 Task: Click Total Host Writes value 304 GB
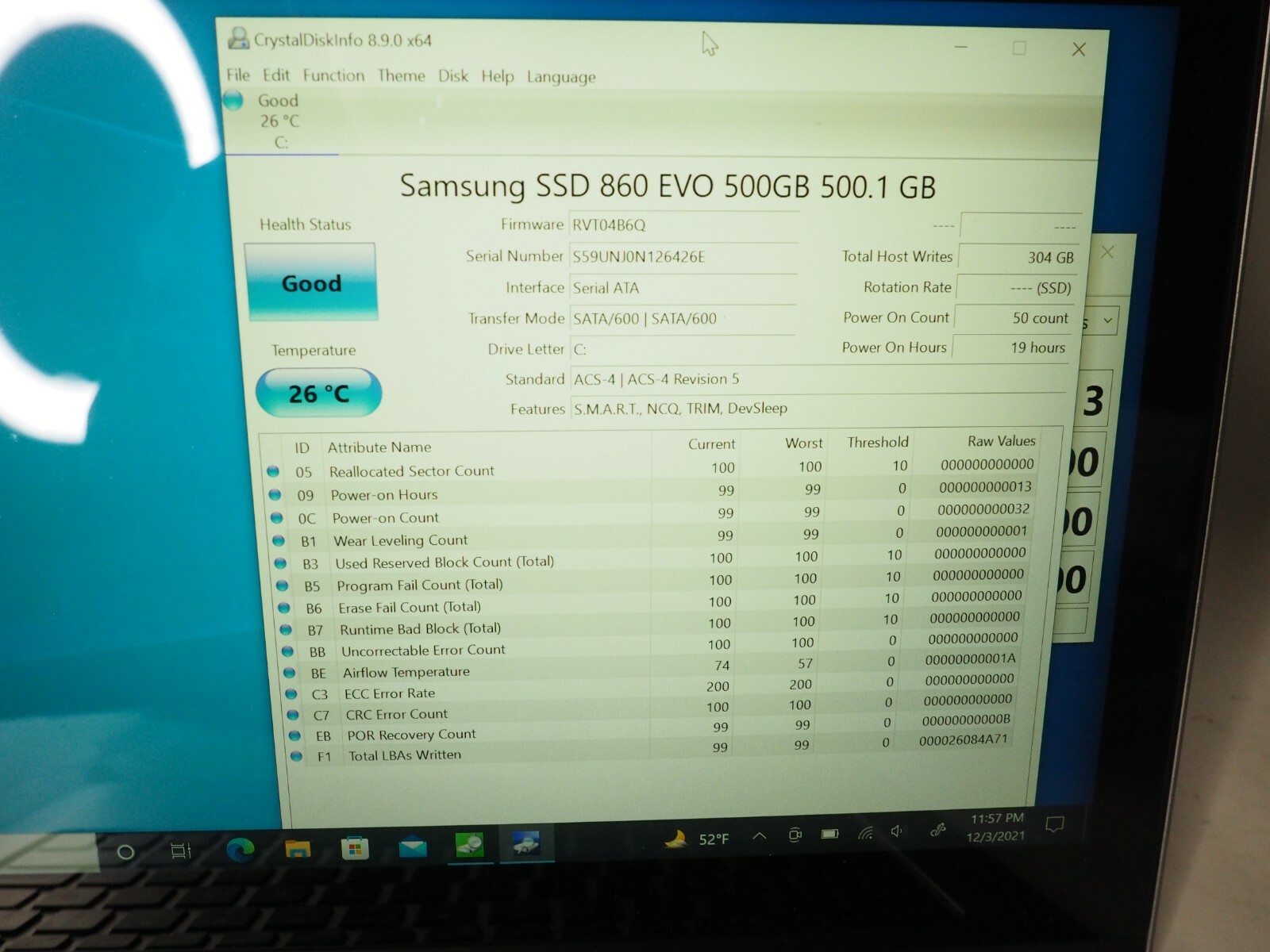[1018, 257]
